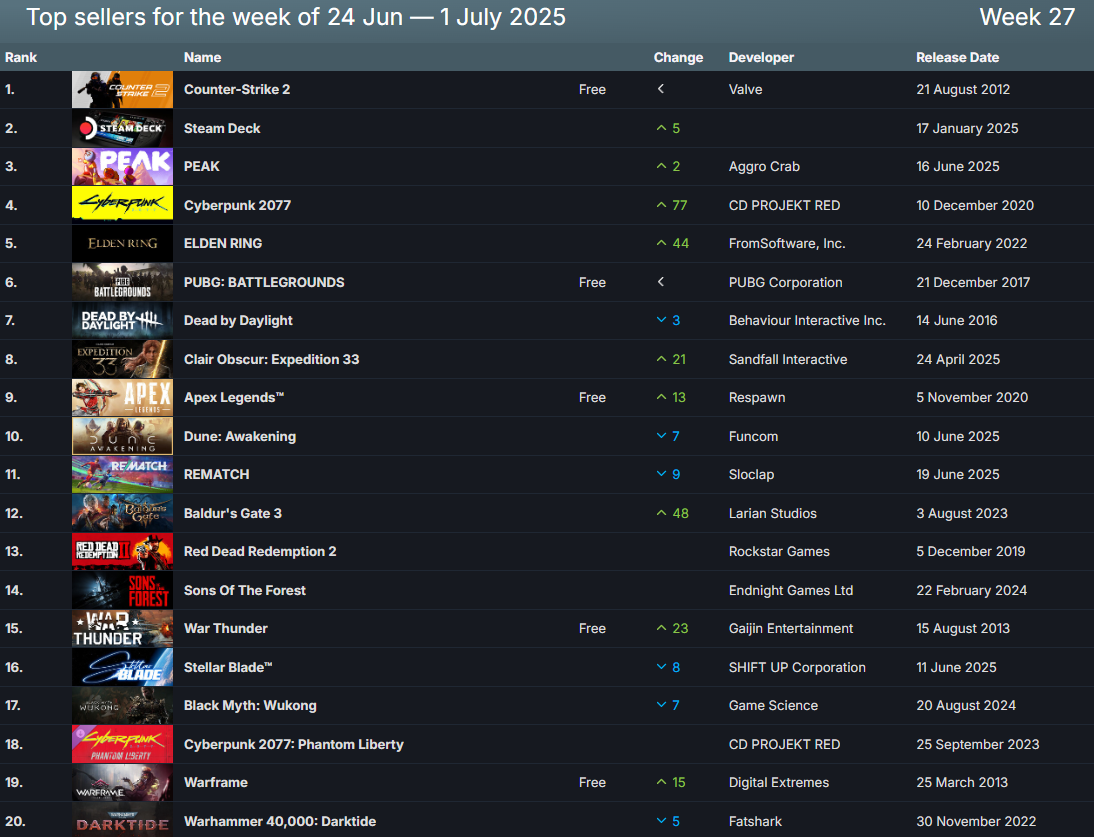This screenshot has height=837, width=1094.
Task: Open PUBG: BATTLEGROUNDS name link
Action: pos(264,282)
